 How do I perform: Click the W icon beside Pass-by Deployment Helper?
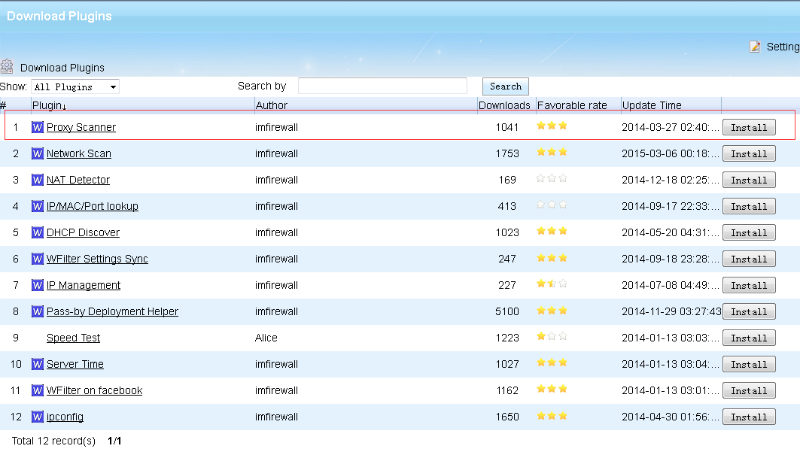tap(37, 312)
